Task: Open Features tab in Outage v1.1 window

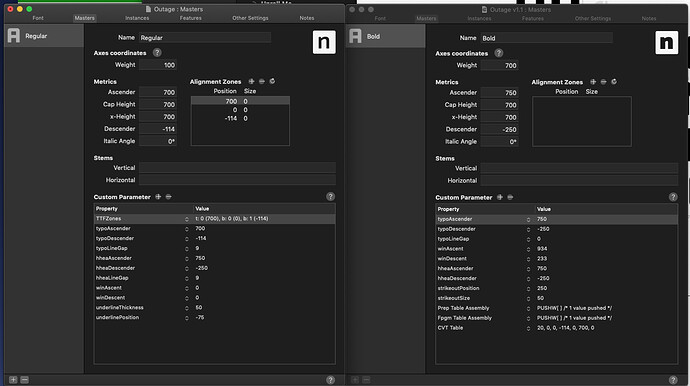Action: pyautogui.click(x=533, y=18)
